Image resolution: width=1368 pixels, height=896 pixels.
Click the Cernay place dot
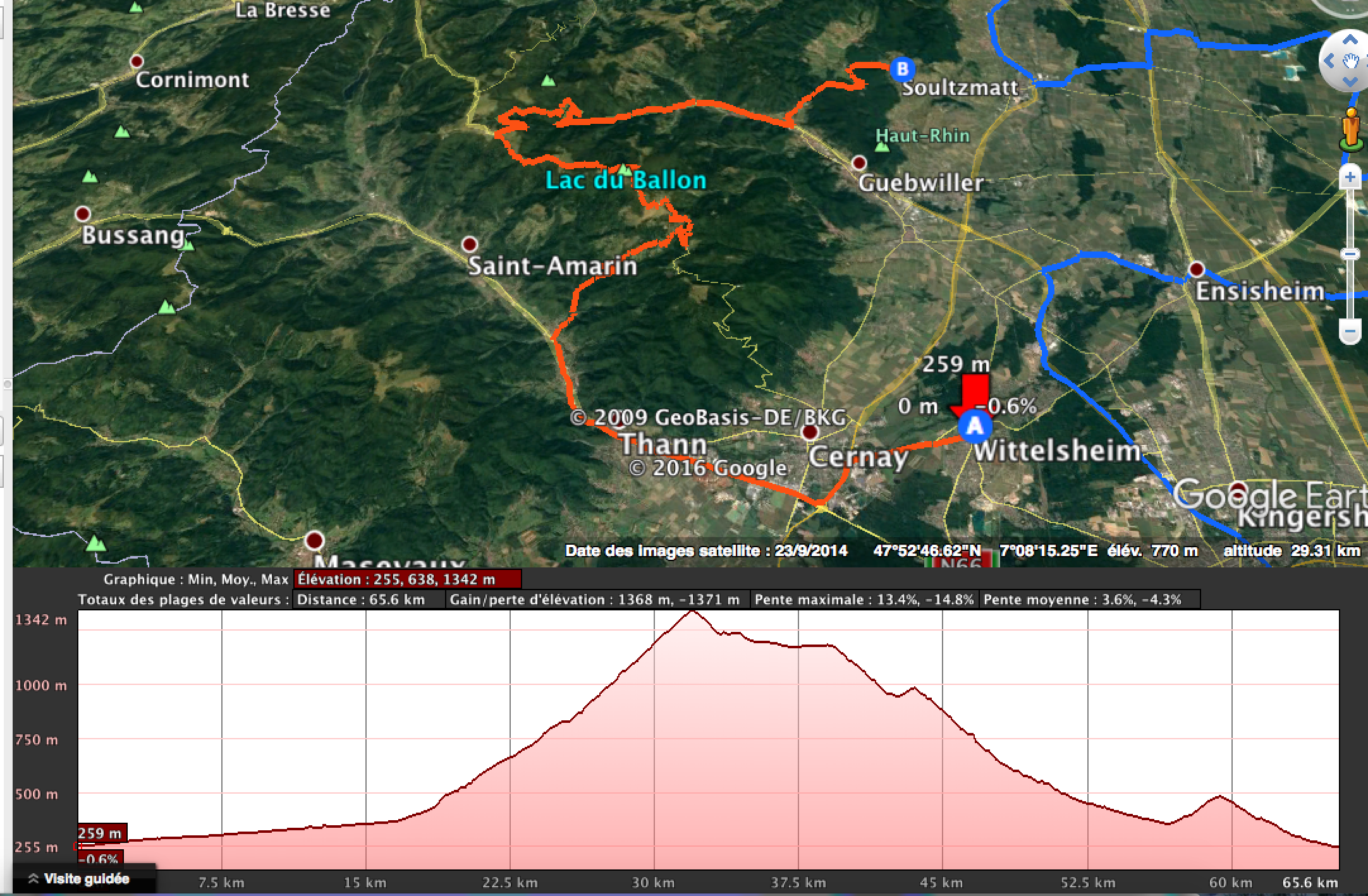tap(810, 432)
